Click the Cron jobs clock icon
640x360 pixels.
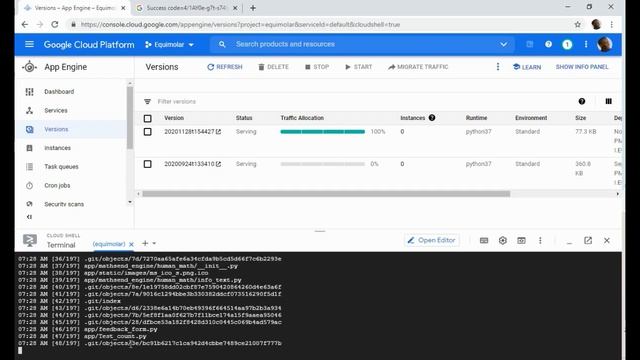(29, 185)
